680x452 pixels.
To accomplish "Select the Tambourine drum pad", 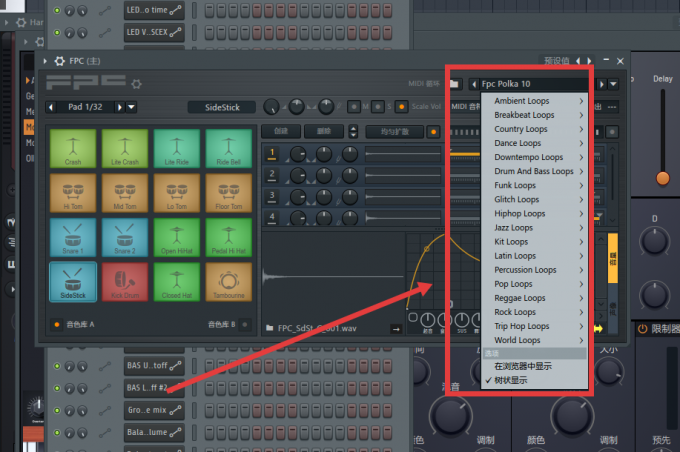I will pos(229,282).
